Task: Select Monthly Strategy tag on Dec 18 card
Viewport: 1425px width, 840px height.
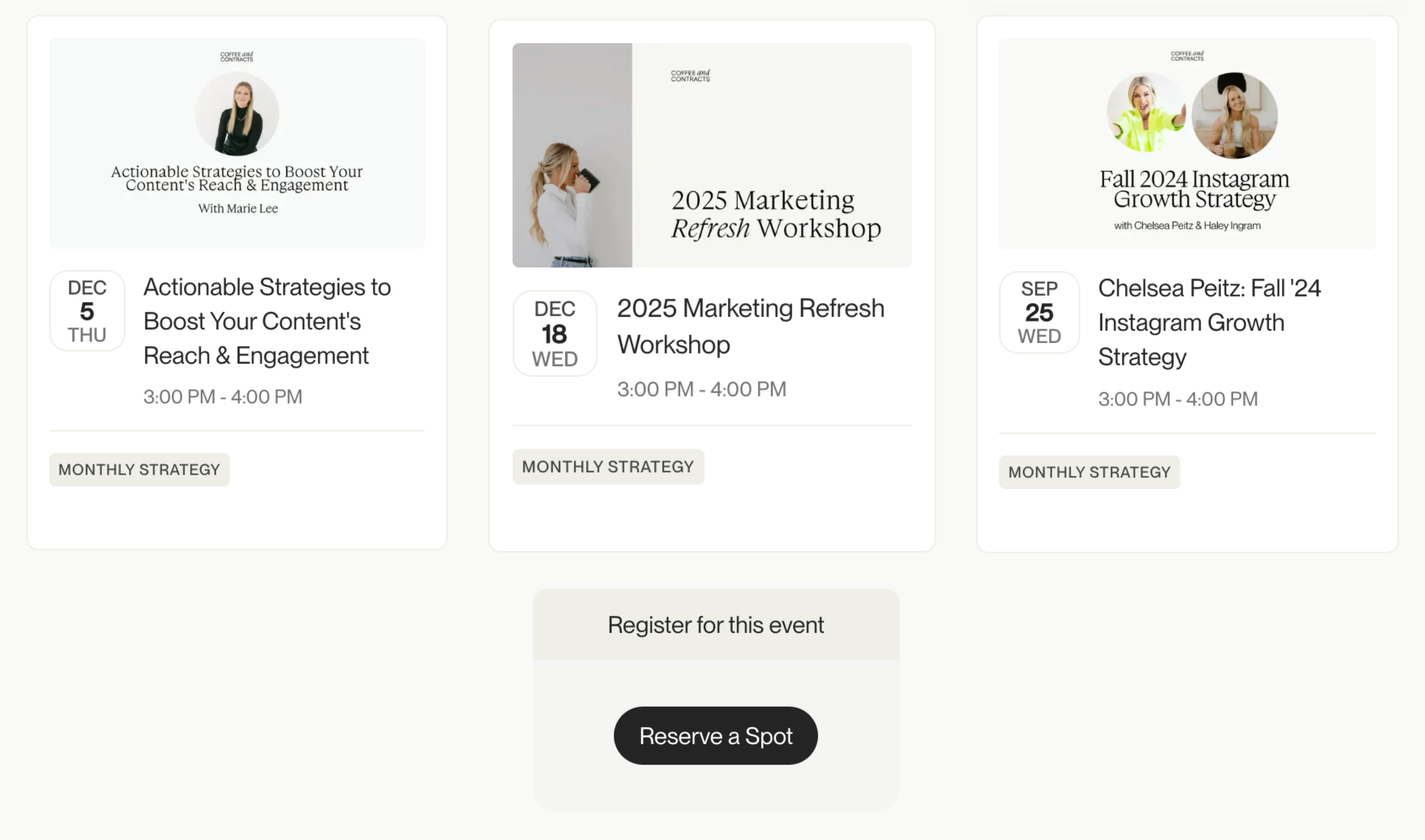Action: tap(608, 466)
